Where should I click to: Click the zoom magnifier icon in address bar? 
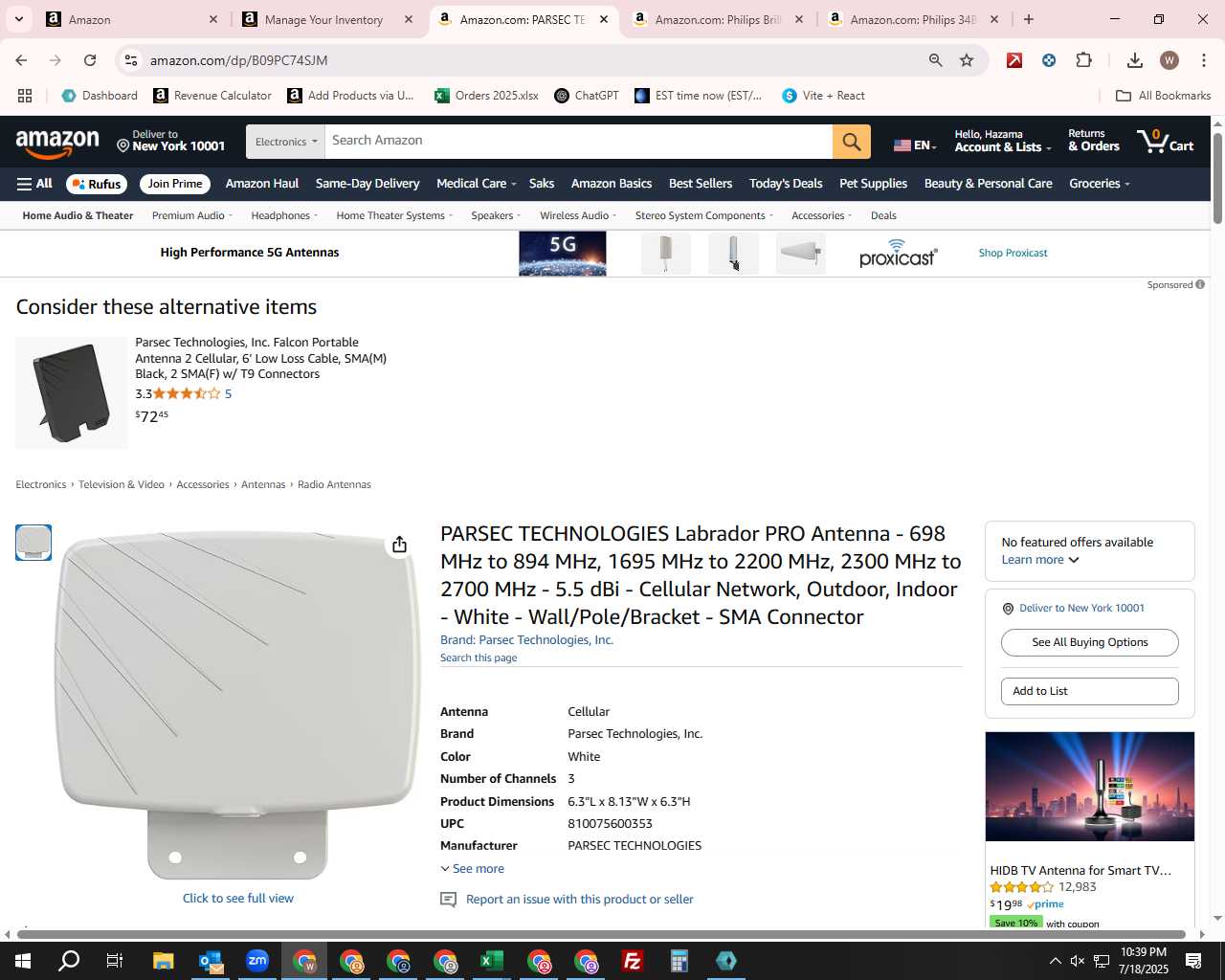935,60
